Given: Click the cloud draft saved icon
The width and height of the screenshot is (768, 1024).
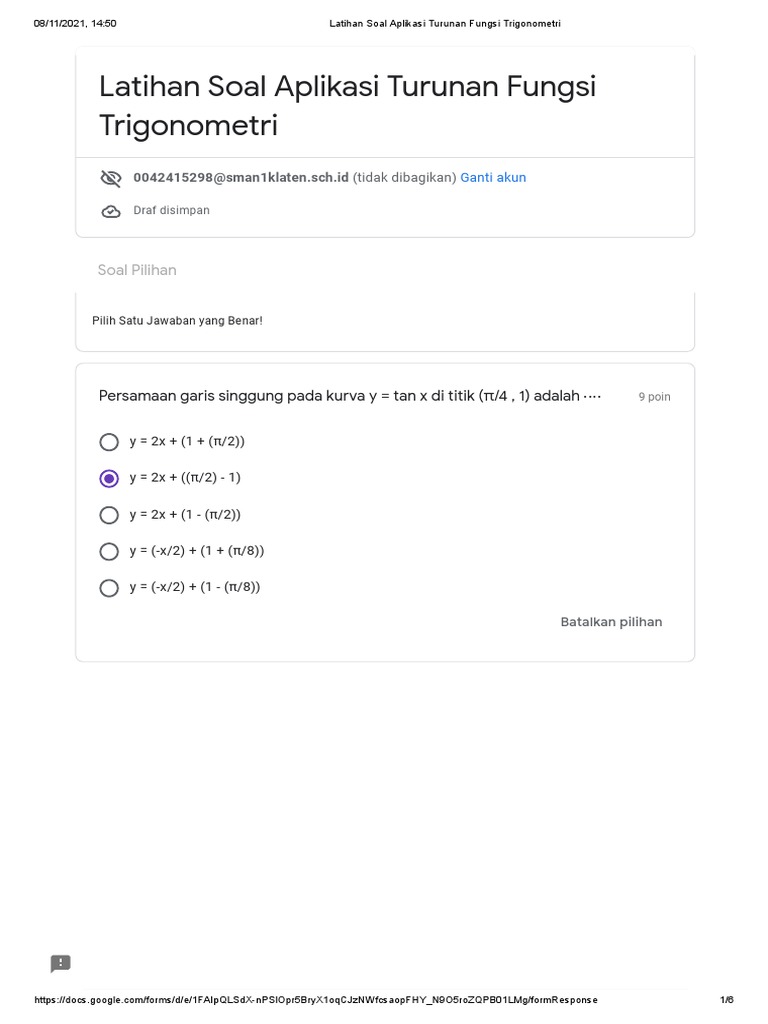Looking at the screenshot, I should (x=110, y=211).
